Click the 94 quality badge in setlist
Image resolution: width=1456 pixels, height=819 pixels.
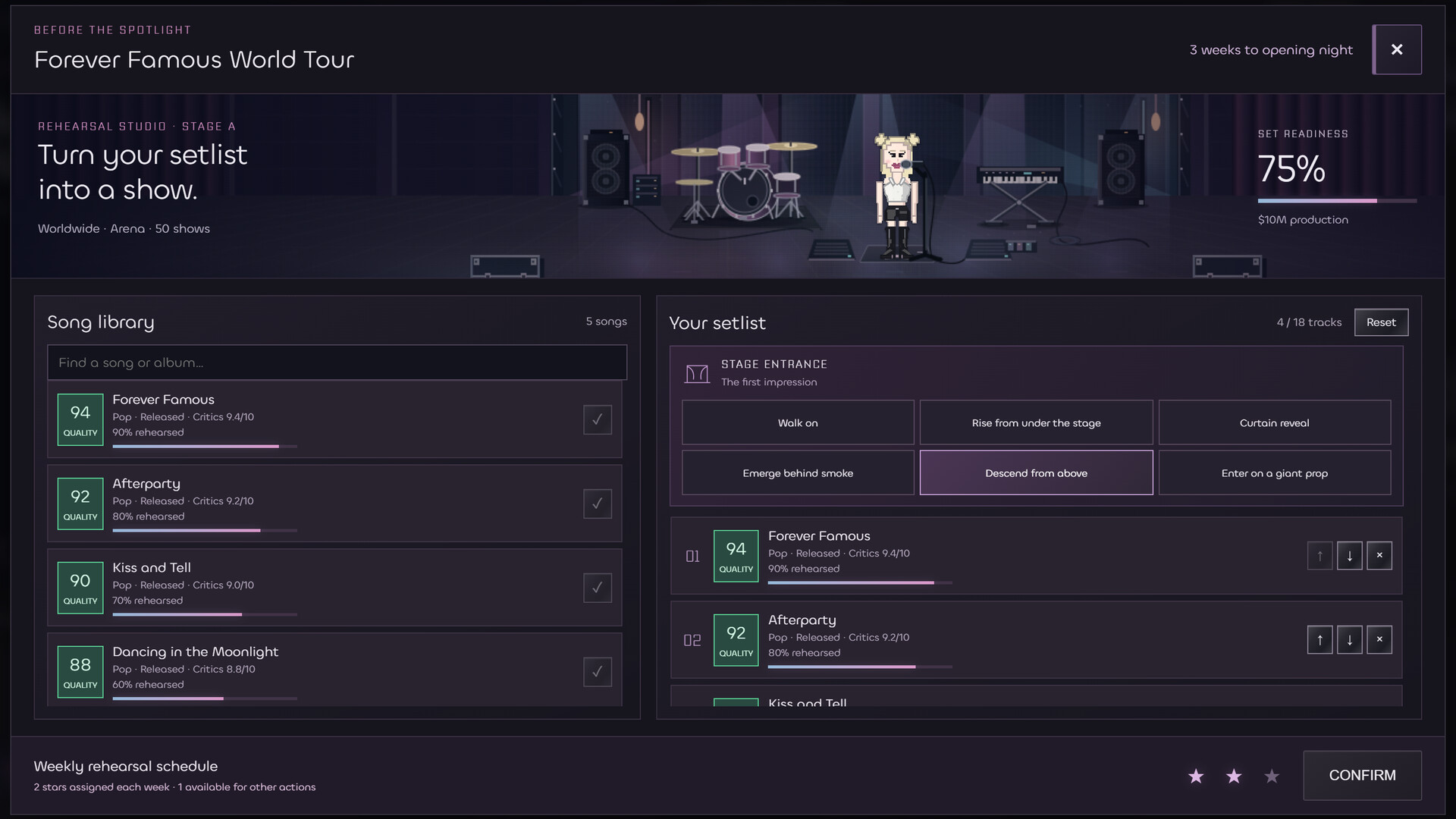[x=736, y=556]
